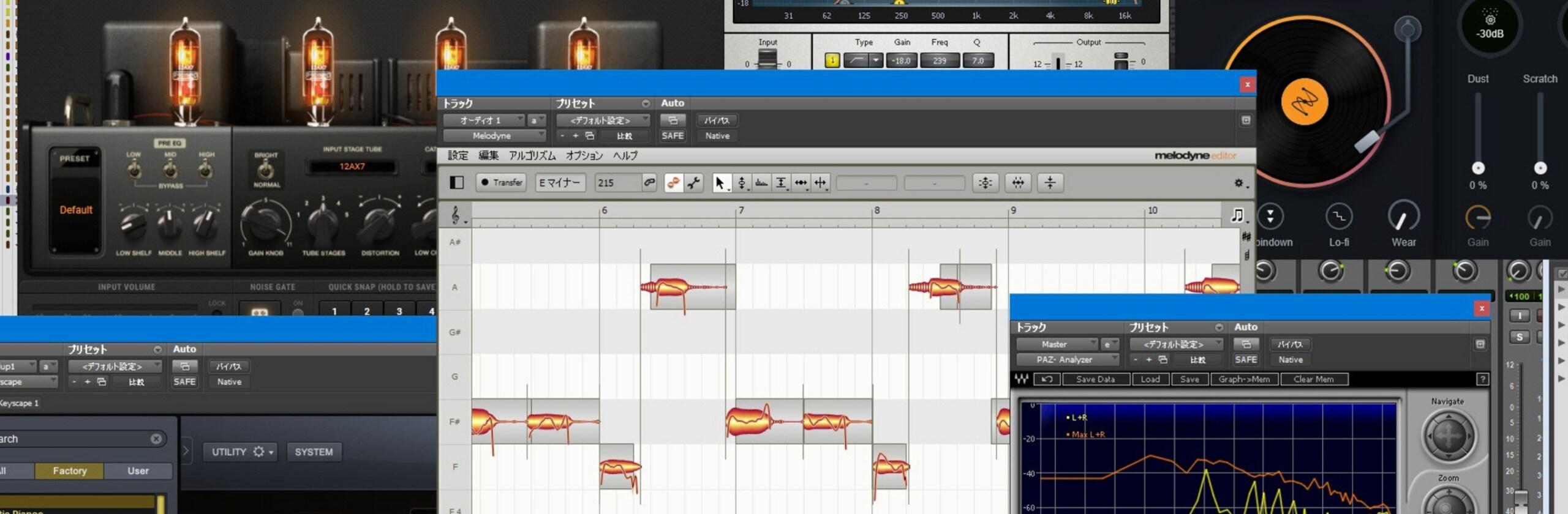Image resolution: width=1568 pixels, height=514 pixels.
Task: Open Melodyne settings gear at toolbar right
Action: 1239,183
